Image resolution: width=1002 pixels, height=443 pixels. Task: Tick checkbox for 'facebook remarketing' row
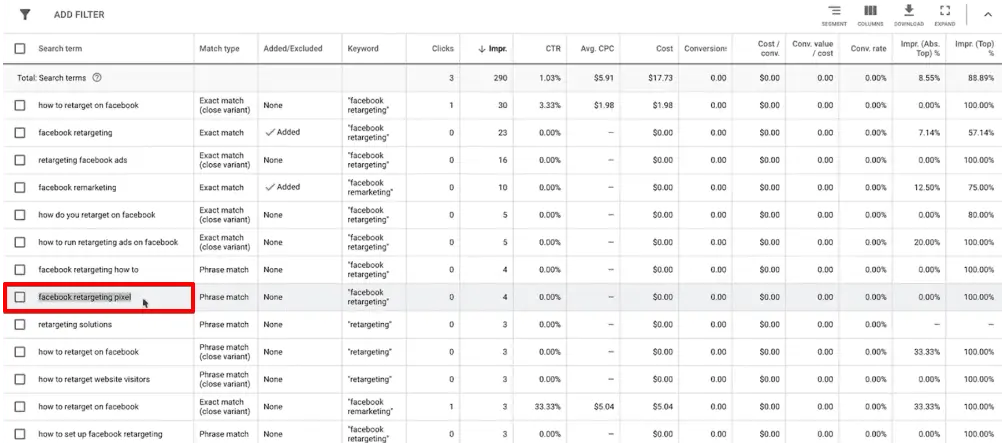(20, 187)
